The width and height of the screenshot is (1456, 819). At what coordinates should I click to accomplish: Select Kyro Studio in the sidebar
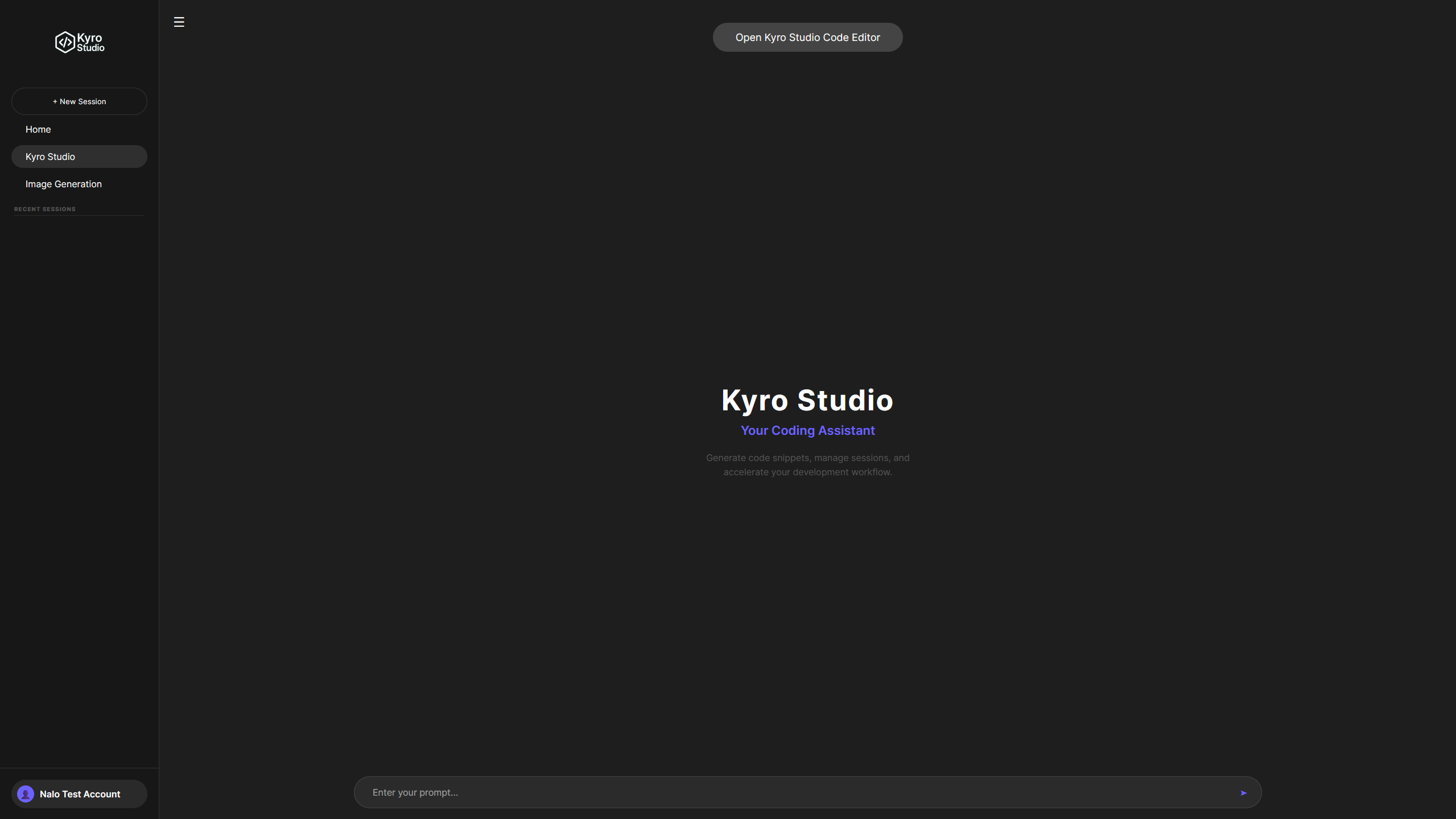50,156
